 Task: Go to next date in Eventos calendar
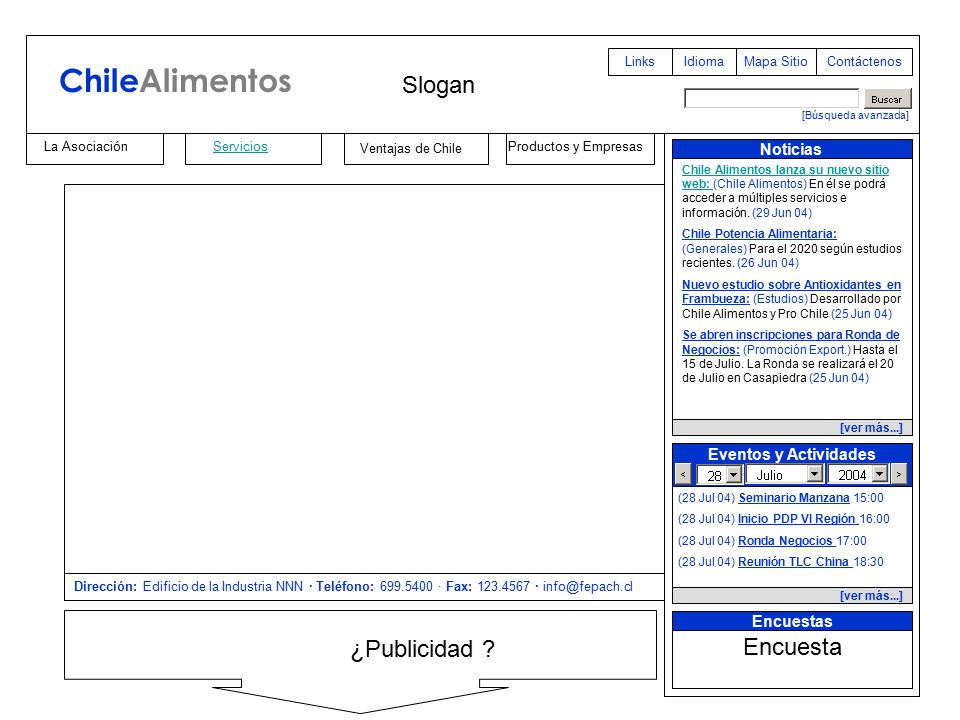(899, 474)
